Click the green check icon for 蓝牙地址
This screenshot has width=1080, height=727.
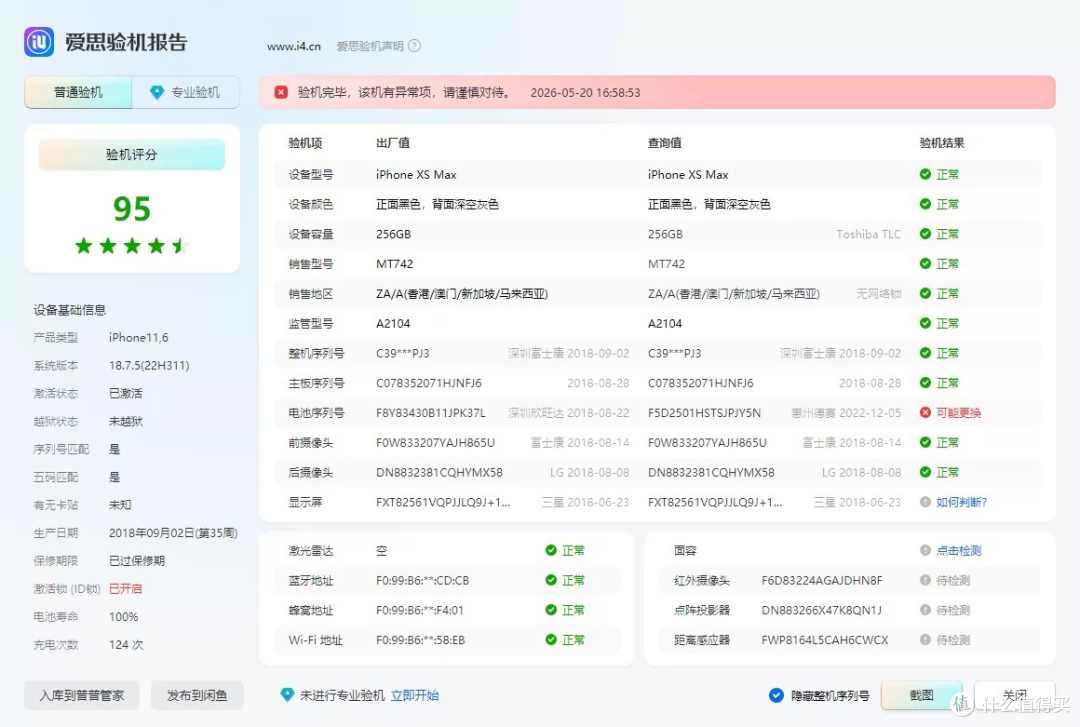point(550,580)
